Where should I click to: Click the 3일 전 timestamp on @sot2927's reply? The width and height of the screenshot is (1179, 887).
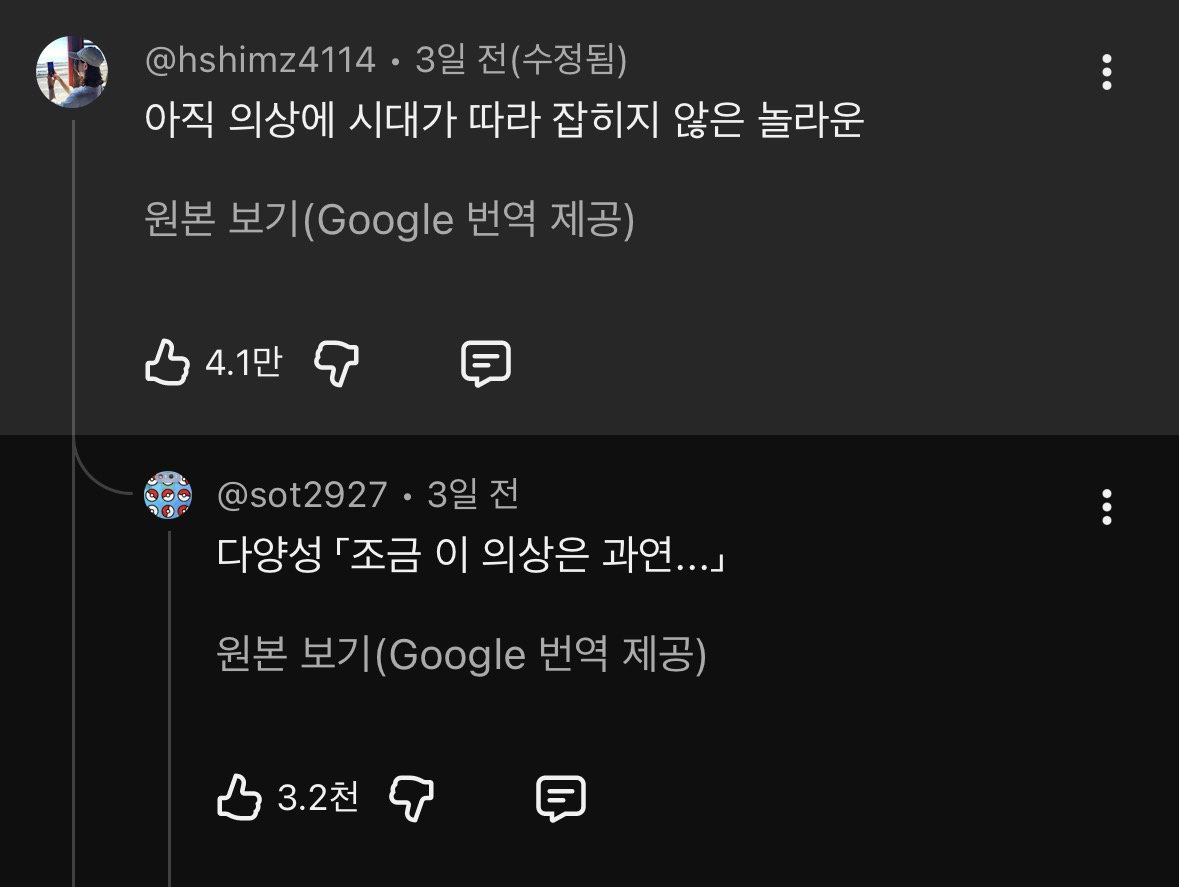pos(473,495)
